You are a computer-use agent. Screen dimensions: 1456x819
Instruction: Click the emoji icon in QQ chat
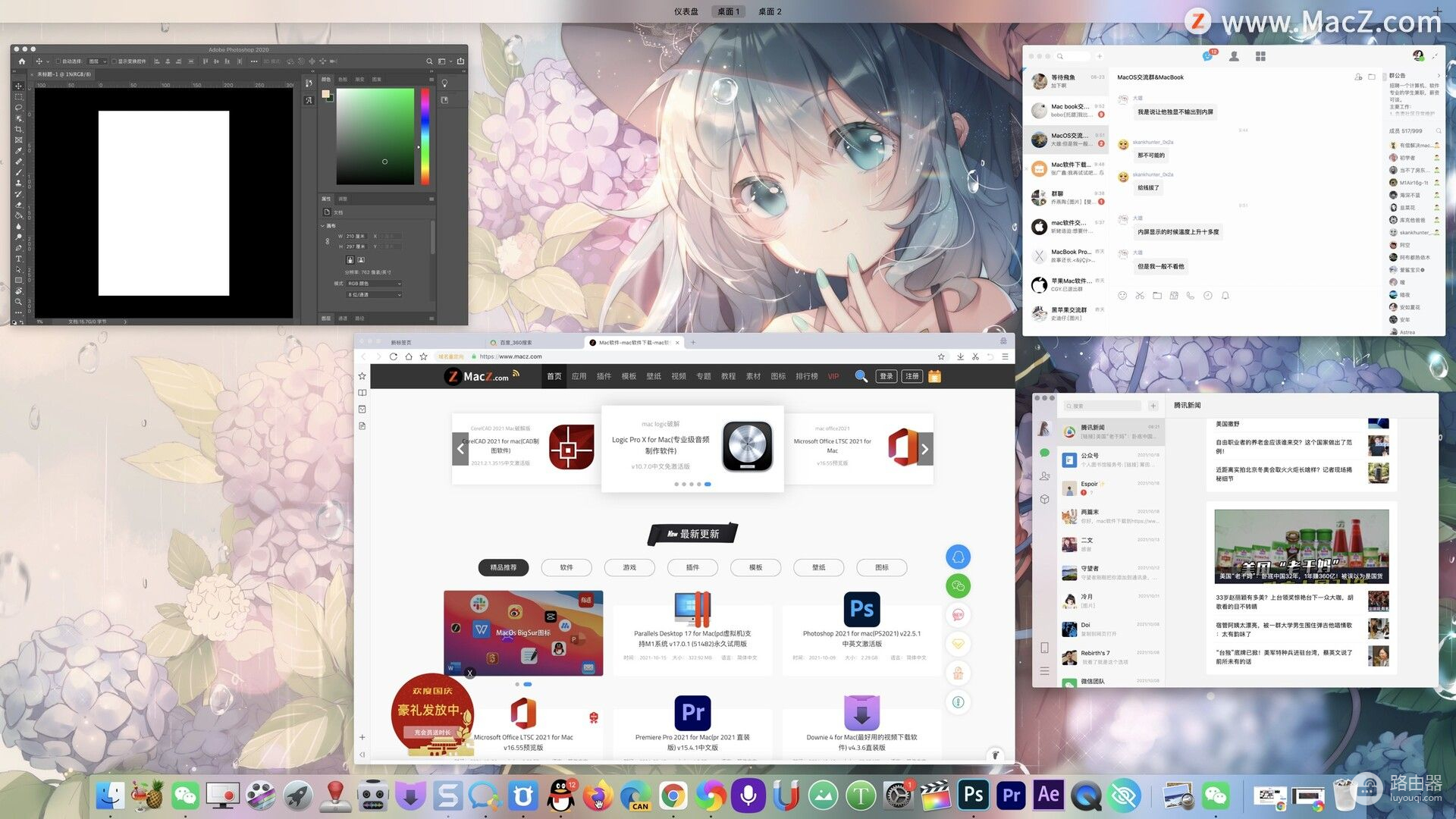click(1122, 296)
